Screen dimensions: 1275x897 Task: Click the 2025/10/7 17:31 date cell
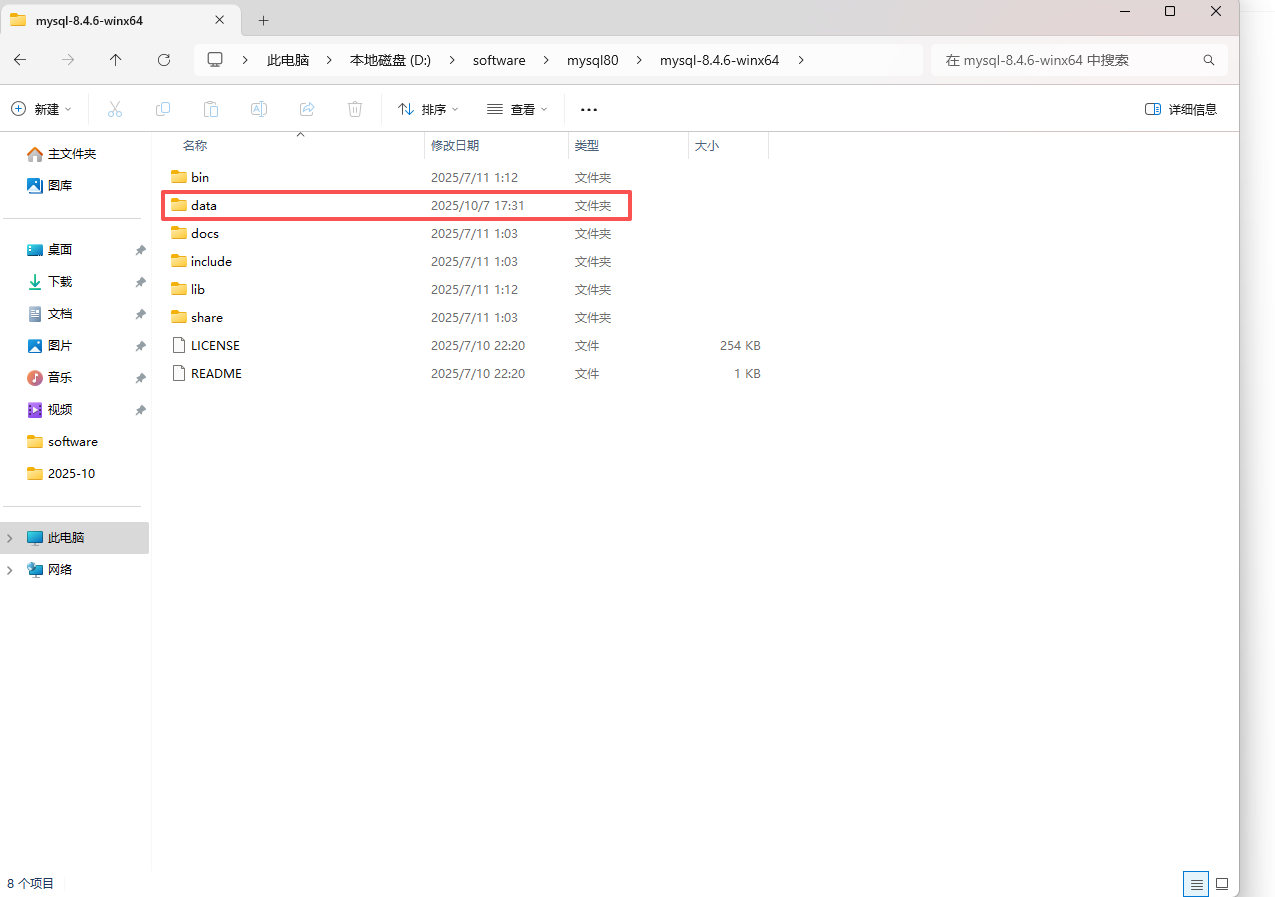478,205
